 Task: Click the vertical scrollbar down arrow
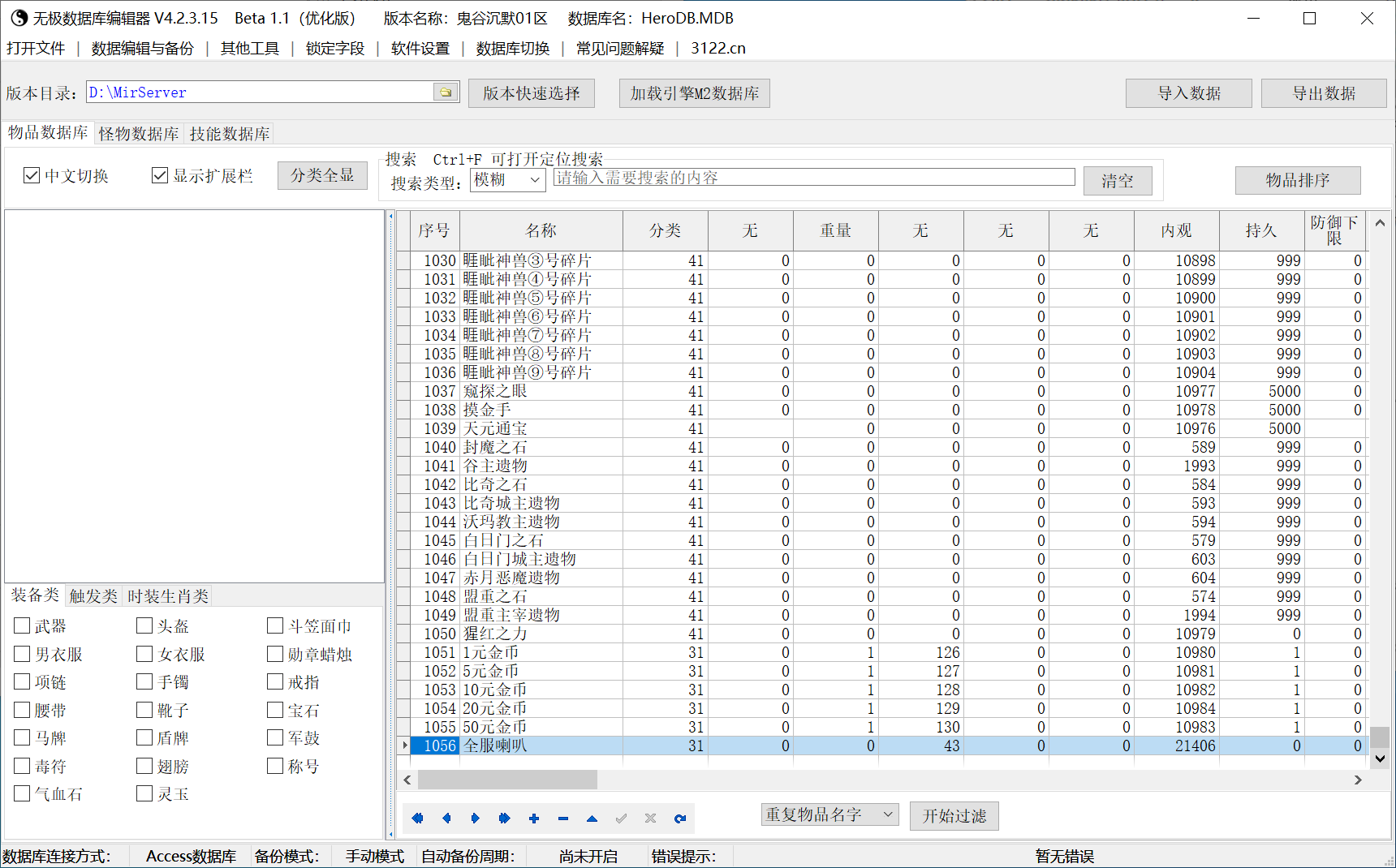[1380, 759]
